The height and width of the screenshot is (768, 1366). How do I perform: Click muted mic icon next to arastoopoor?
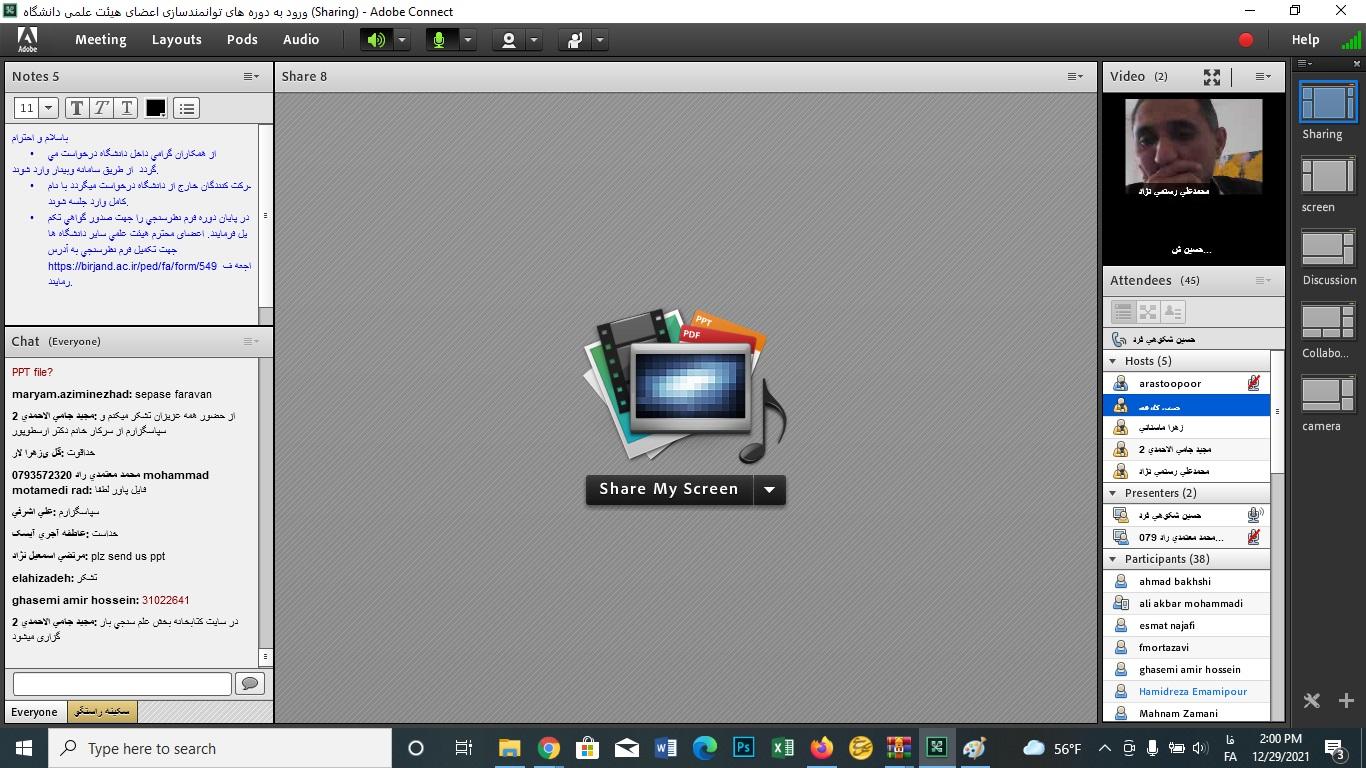coord(1253,383)
